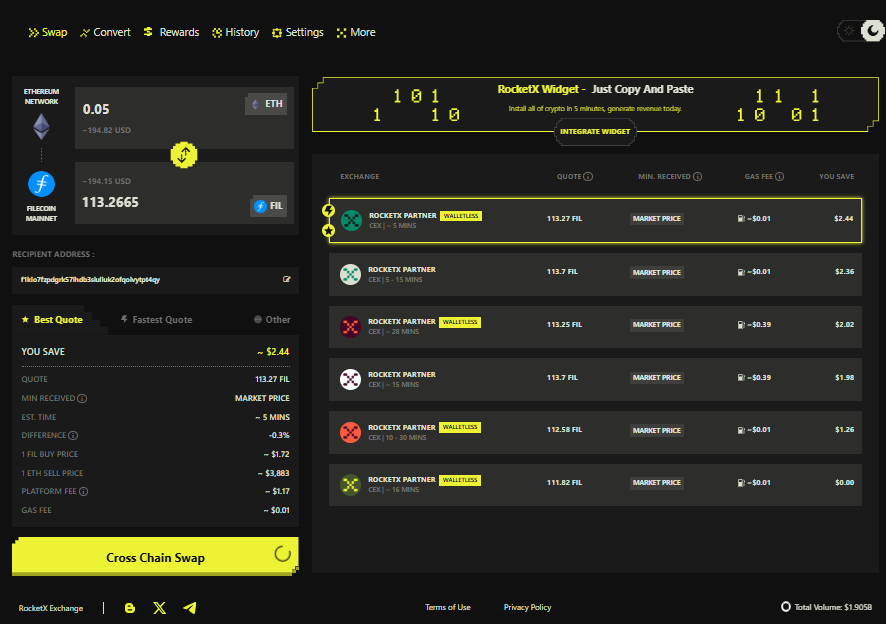Image resolution: width=886 pixels, height=624 pixels.
Task: Click the Integrate Widget button
Action: (595, 131)
